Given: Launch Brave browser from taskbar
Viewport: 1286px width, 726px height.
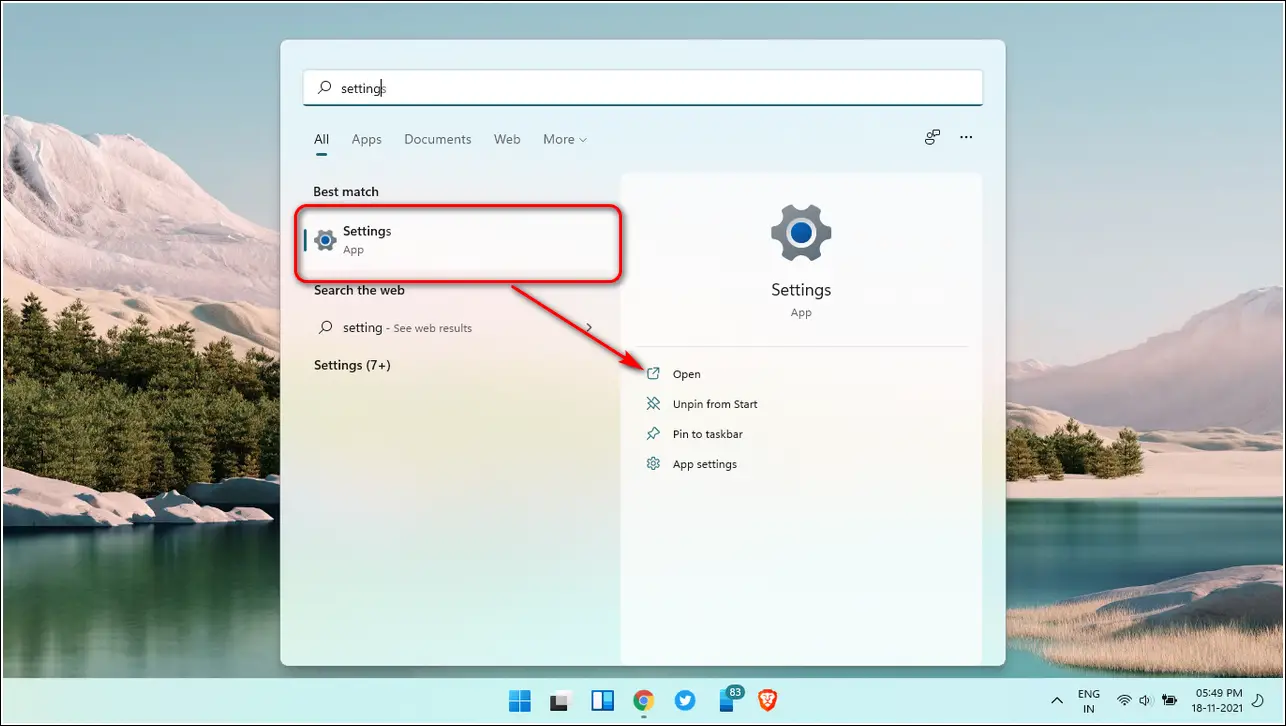Looking at the screenshot, I should 767,700.
